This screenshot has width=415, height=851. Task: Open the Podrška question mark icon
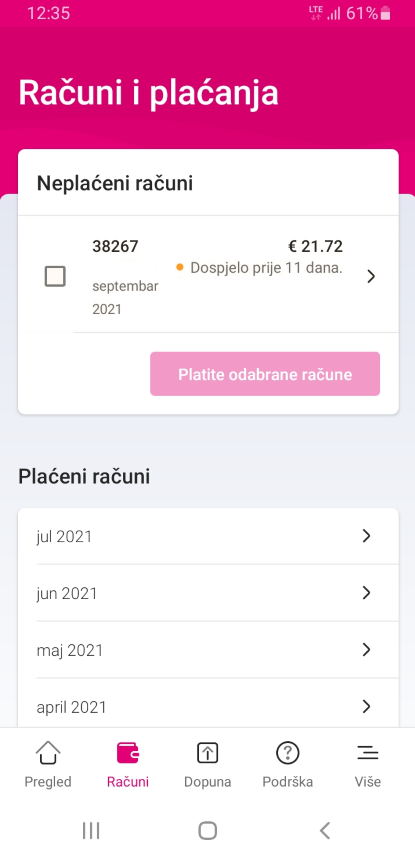point(288,753)
